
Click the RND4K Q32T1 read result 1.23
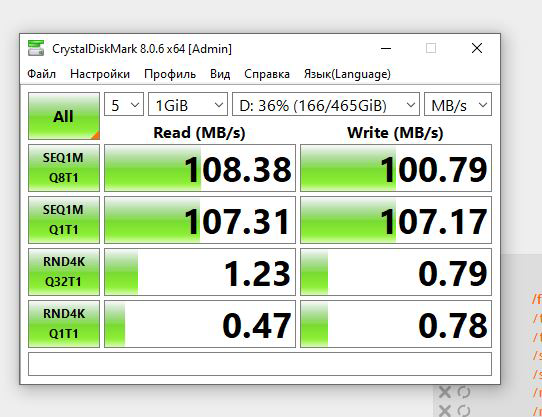pyautogui.click(x=200, y=272)
